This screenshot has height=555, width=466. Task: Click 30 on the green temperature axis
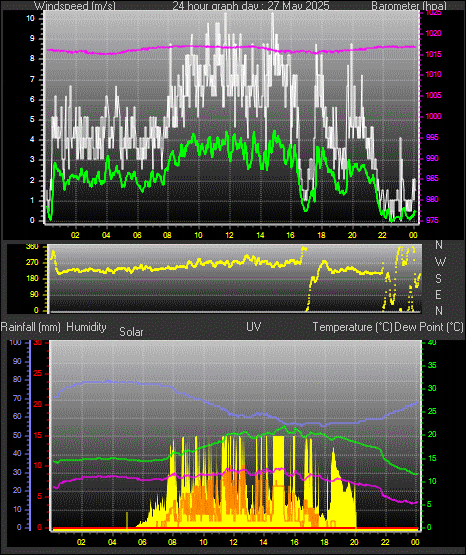tap(432, 388)
